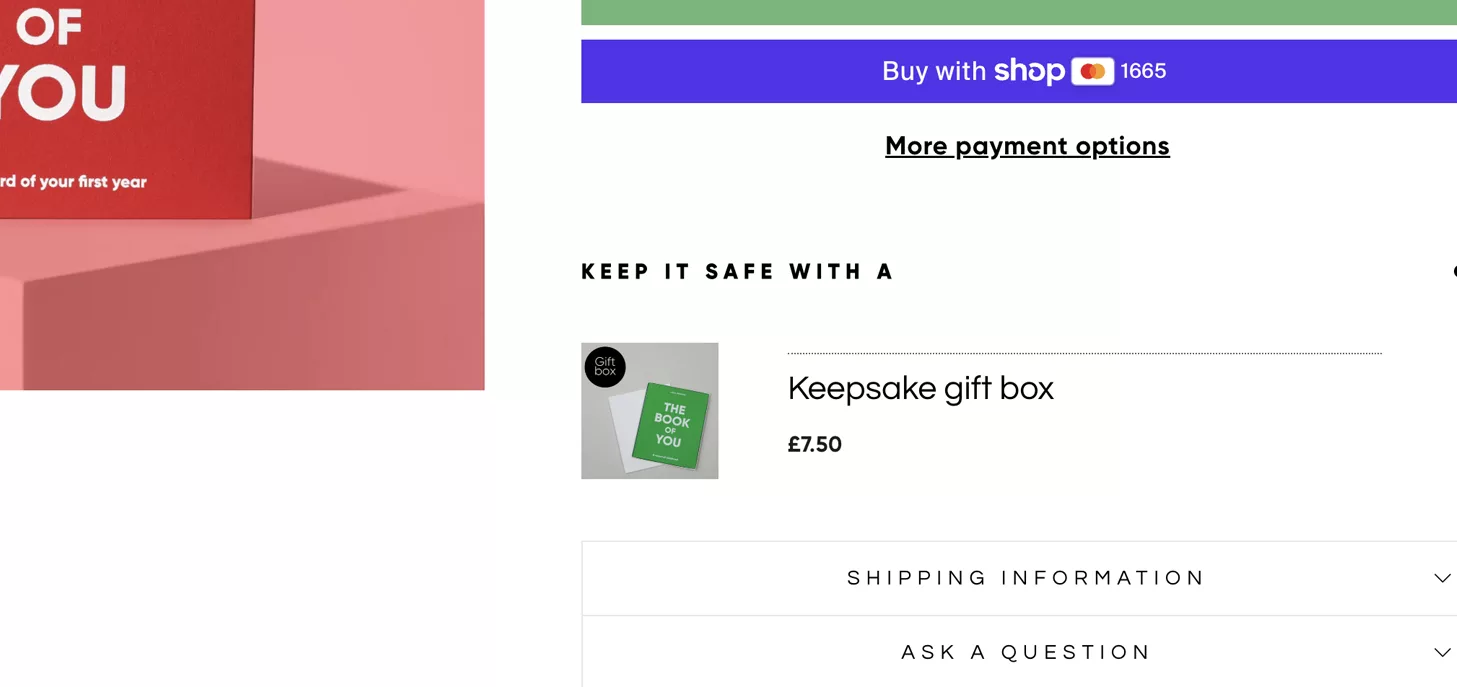
Task: Click the black 'Gift box' round badge
Action: pos(605,367)
